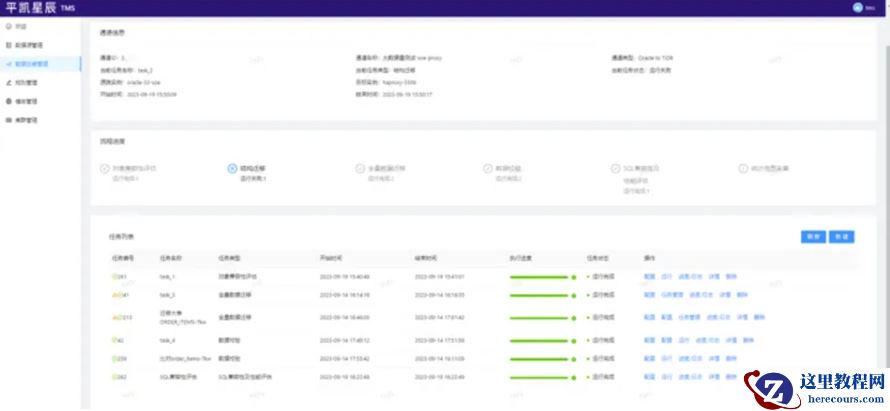890x411 pixels.
Task: Click the 任务类型 column header
Action: click(229, 258)
